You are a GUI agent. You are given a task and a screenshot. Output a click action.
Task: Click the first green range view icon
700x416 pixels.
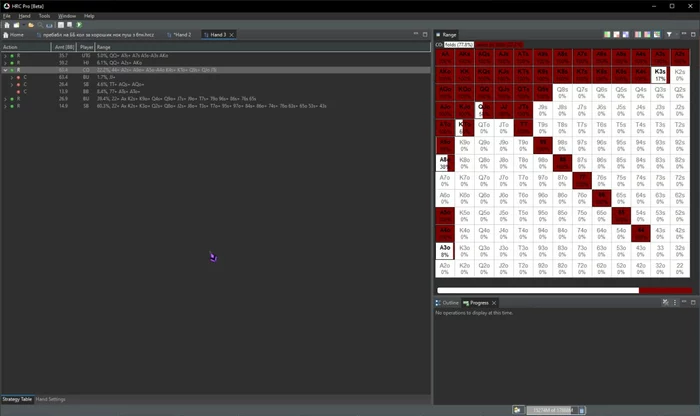point(607,34)
